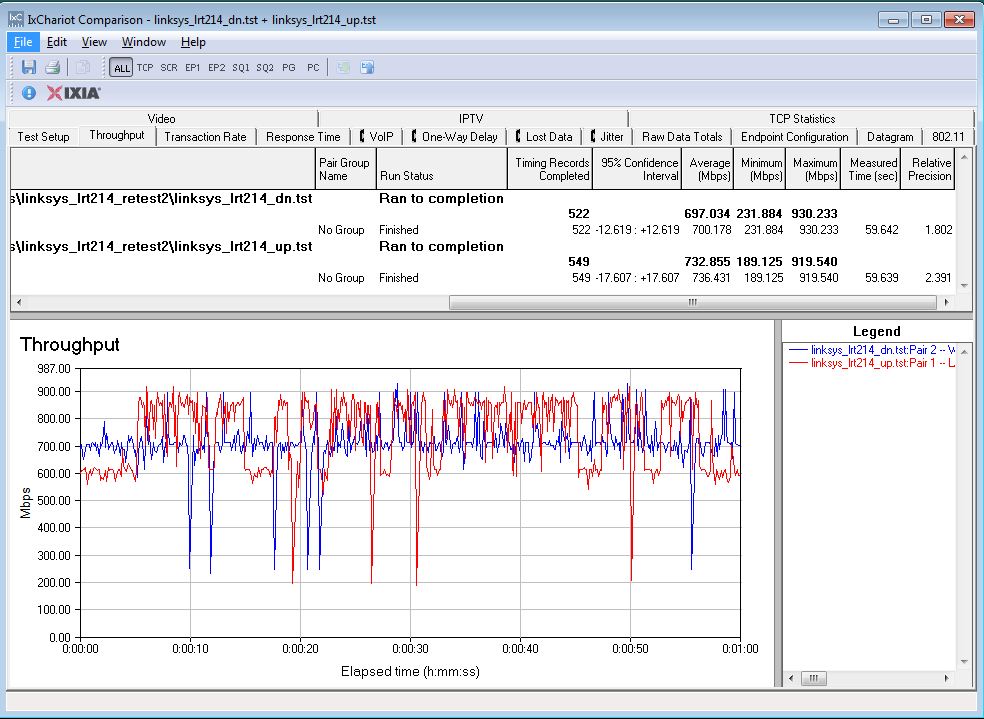This screenshot has height=719, width=984.
Task: Click the IxChariot title bar app icon
Action: click(x=16, y=19)
